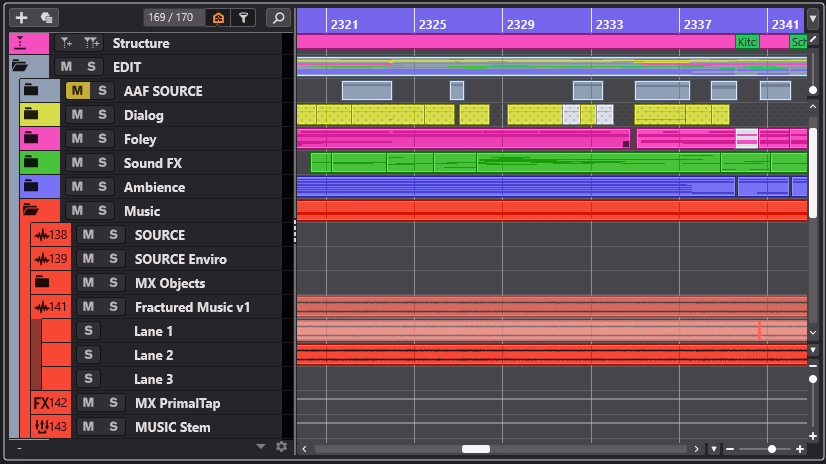This screenshot has width=826, height=464.
Task: Solo the SOURCE audio track
Action: point(113,234)
